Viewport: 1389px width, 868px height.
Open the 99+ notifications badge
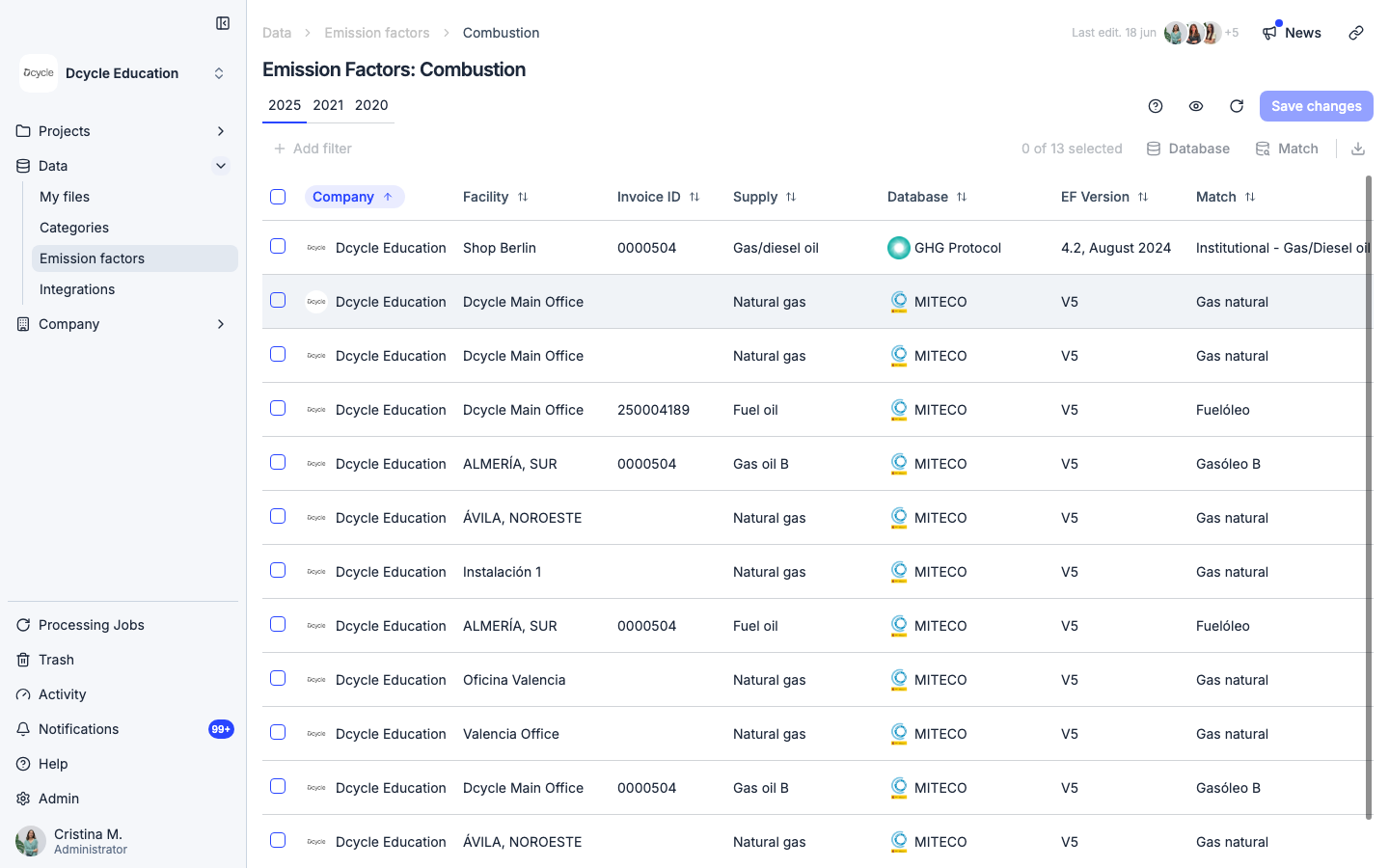click(x=221, y=729)
